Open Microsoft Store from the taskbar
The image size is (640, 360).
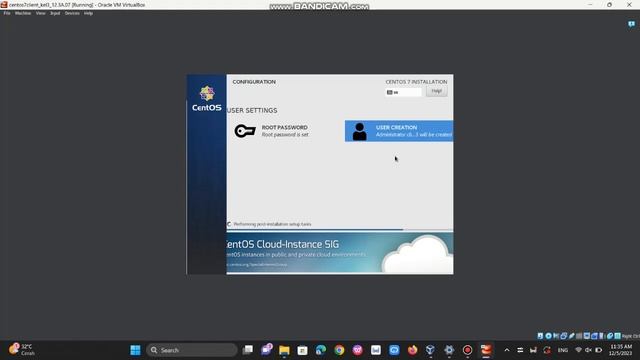click(x=302, y=350)
